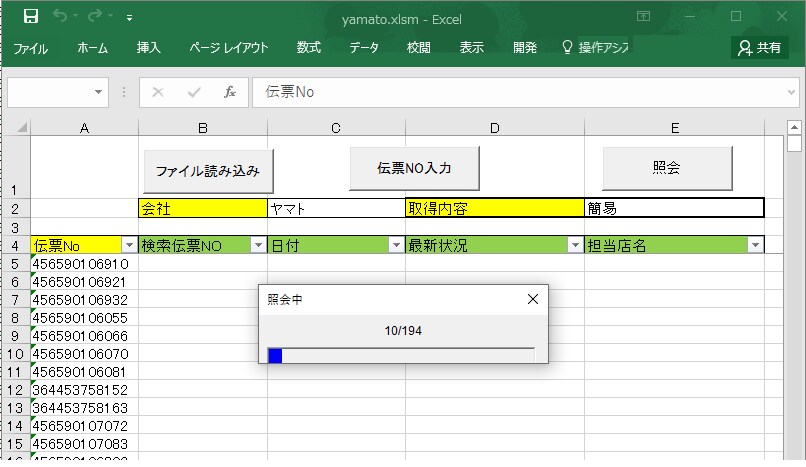This screenshot has width=806, height=467.
Task: Select the 簡易 cell
Action: [x=674, y=209]
